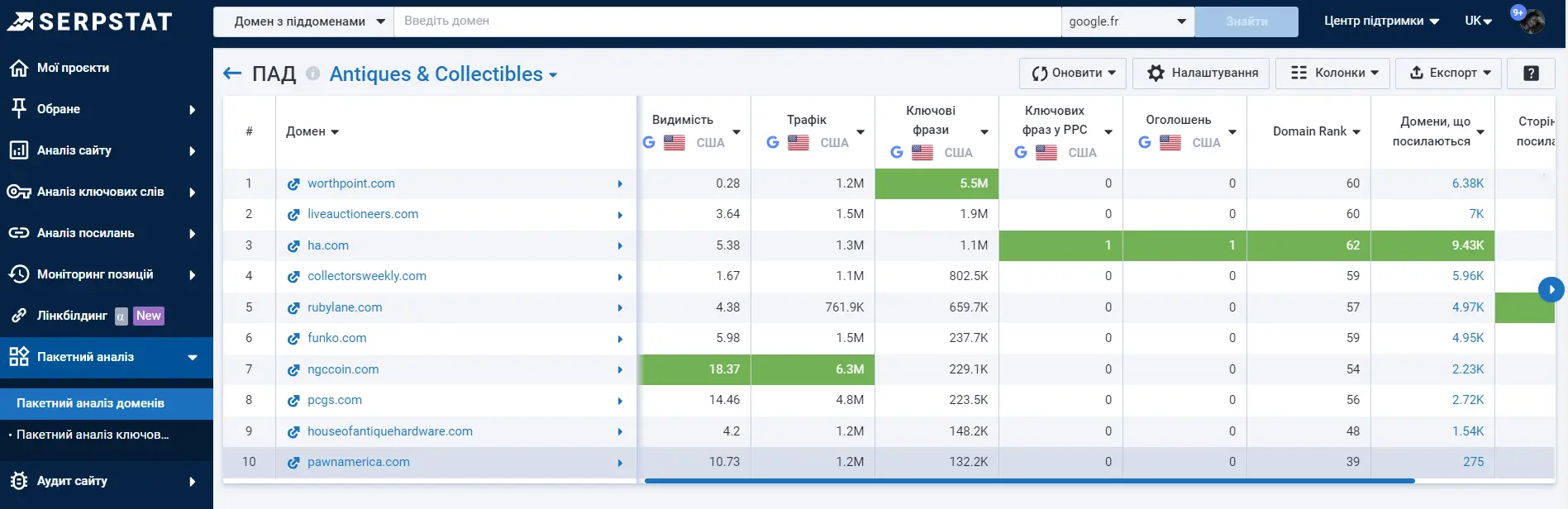Open the help question mark icon

click(1531, 73)
